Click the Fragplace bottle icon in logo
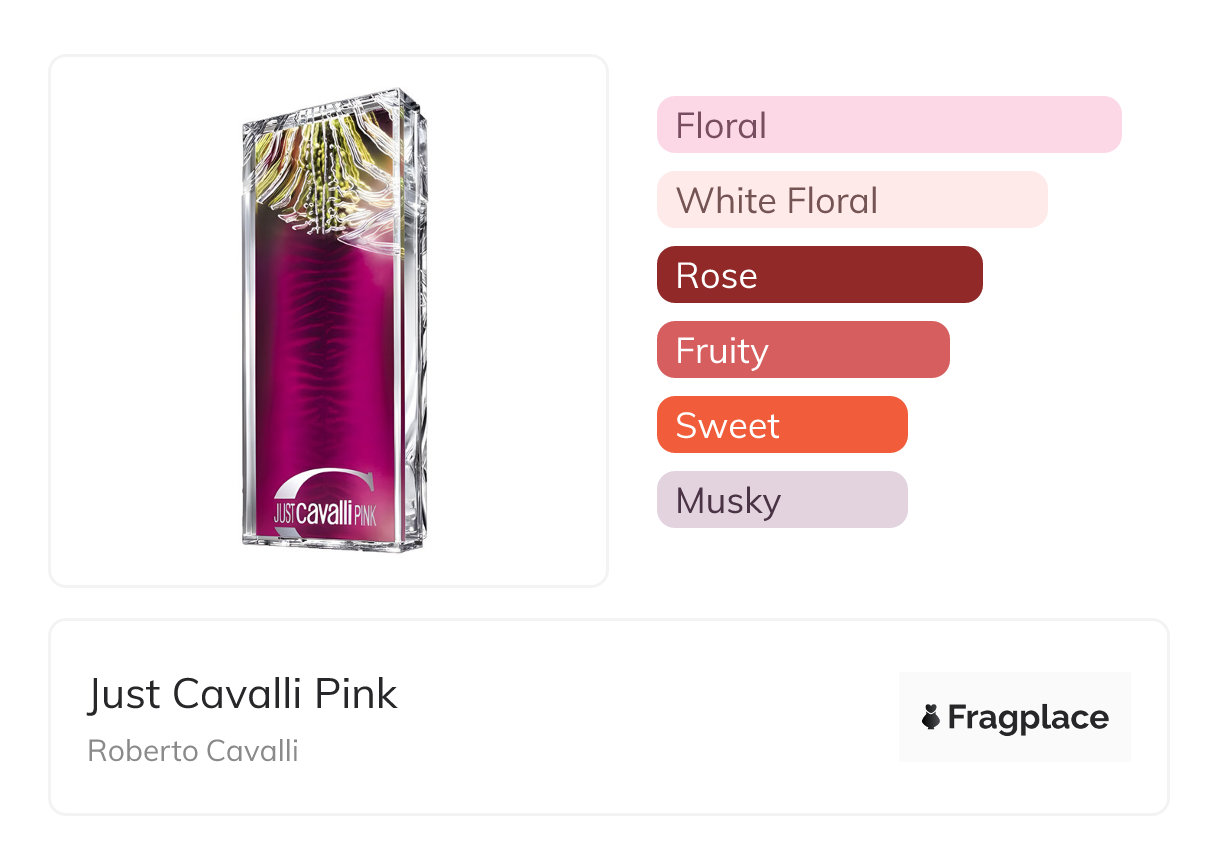The width and height of the screenshot is (1218, 864). [932, 717]
